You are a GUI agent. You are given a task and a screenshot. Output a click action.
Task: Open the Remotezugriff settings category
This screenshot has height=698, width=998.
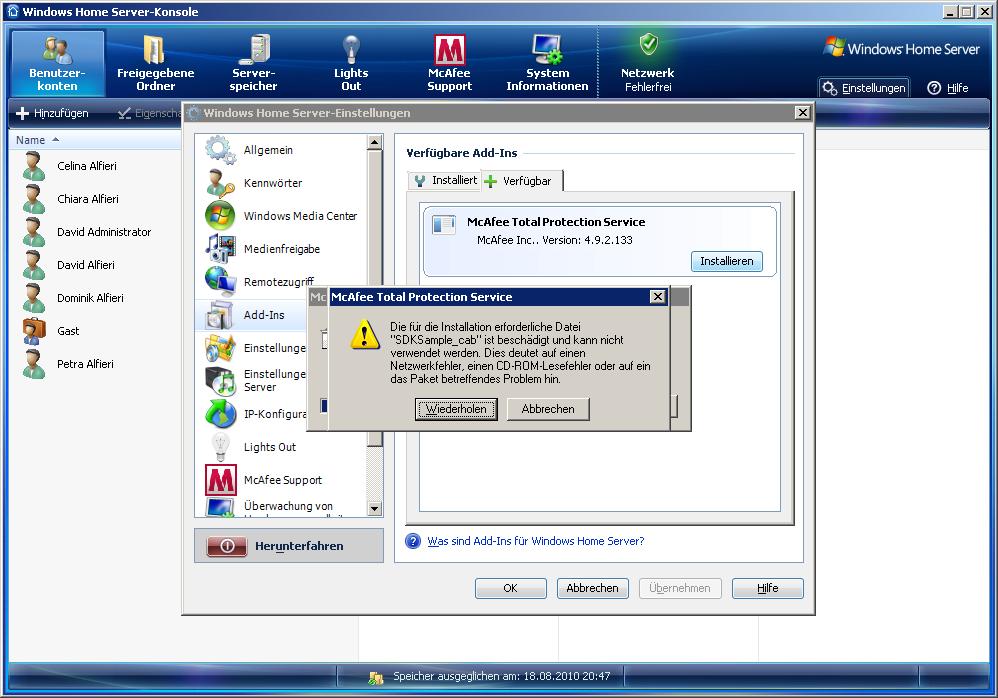coord(281,282)
